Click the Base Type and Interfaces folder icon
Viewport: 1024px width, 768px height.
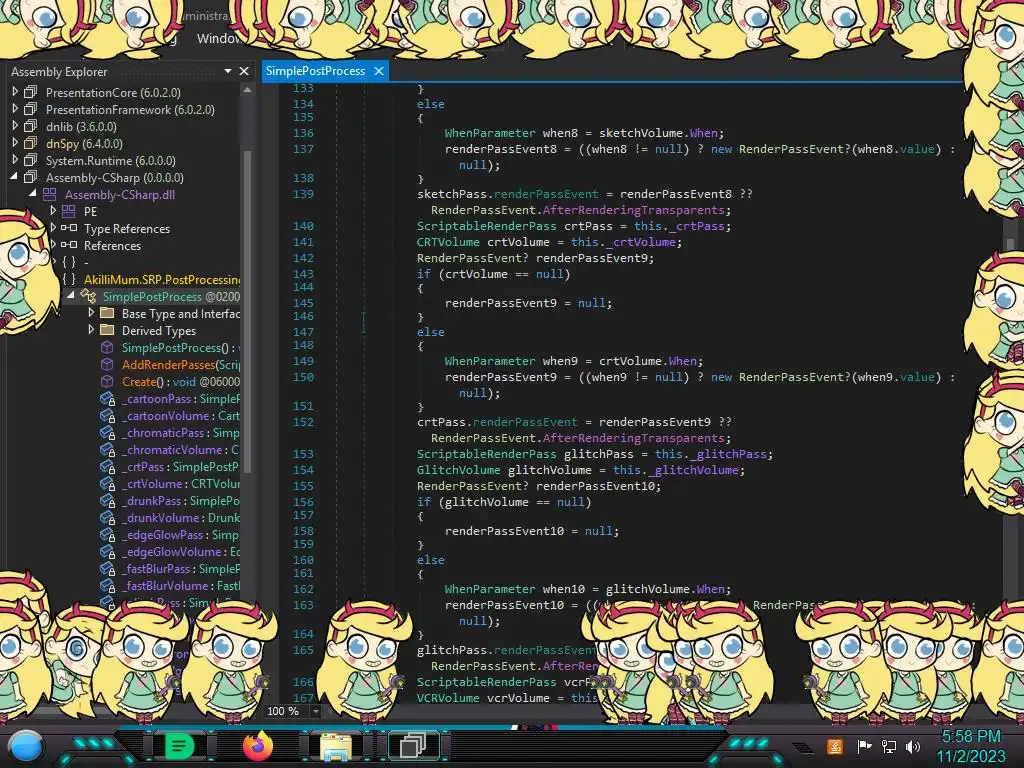(x=107, y=313)
